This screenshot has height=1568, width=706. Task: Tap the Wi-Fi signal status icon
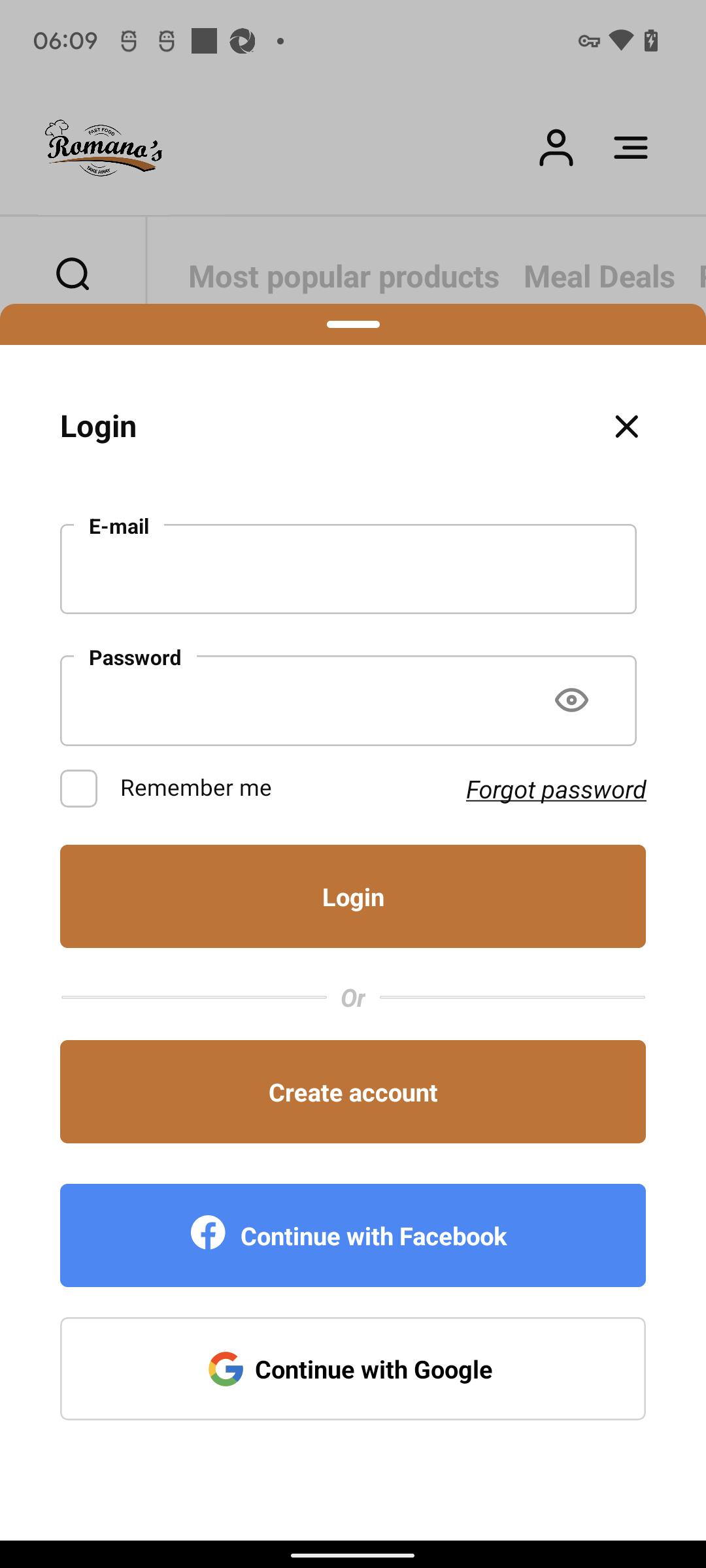coord(620,41)
